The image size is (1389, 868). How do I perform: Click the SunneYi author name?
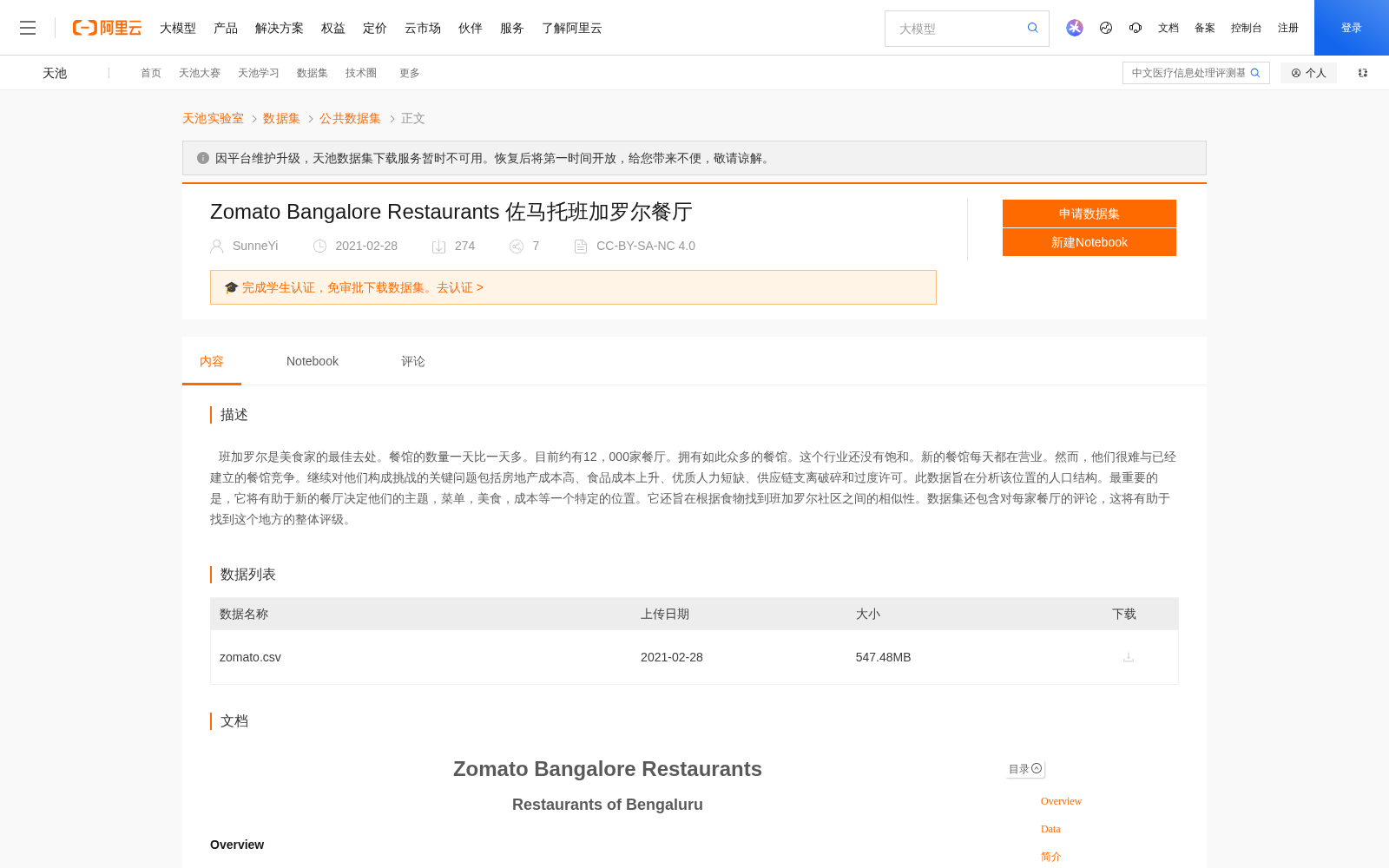(255, 246)
